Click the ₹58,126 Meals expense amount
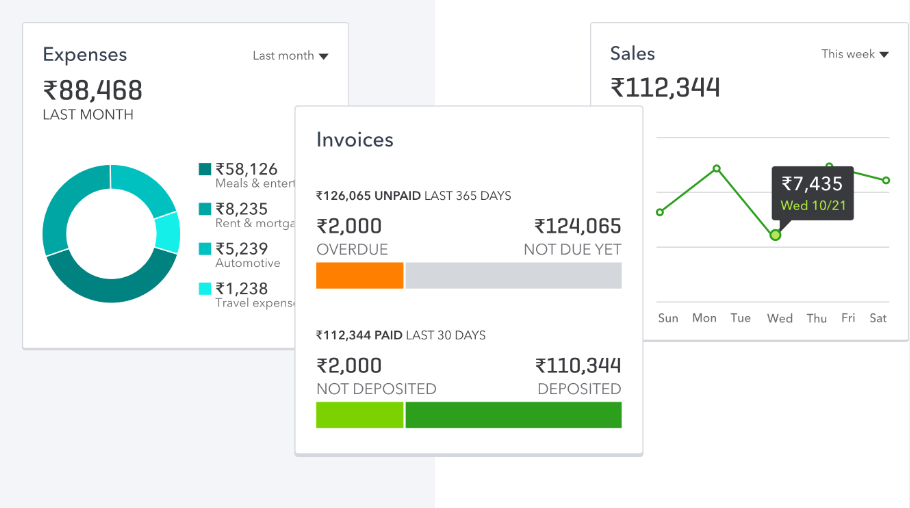 tap(246, 169)
